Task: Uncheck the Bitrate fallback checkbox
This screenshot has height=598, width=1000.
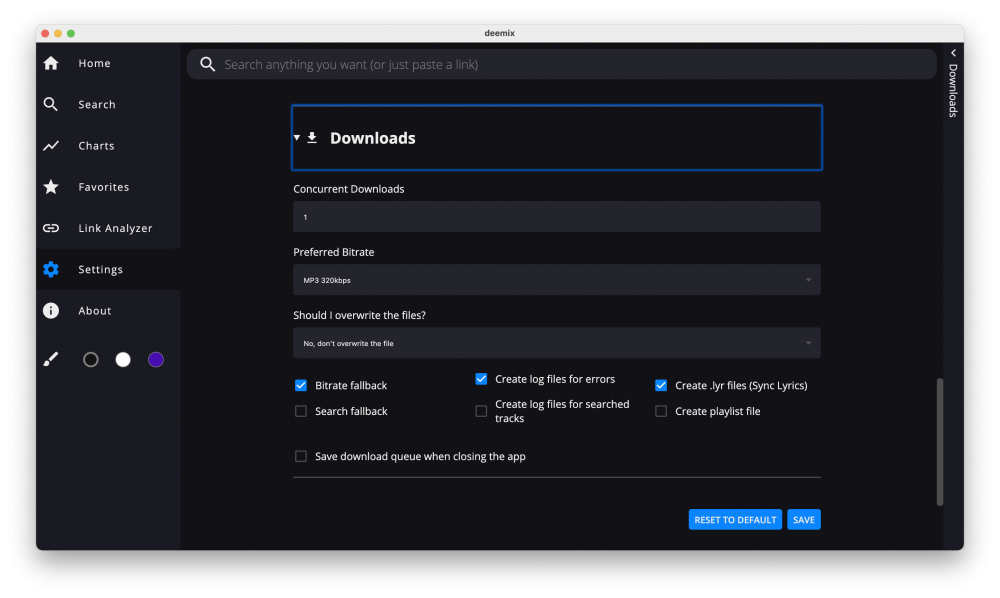Action: 301,385
